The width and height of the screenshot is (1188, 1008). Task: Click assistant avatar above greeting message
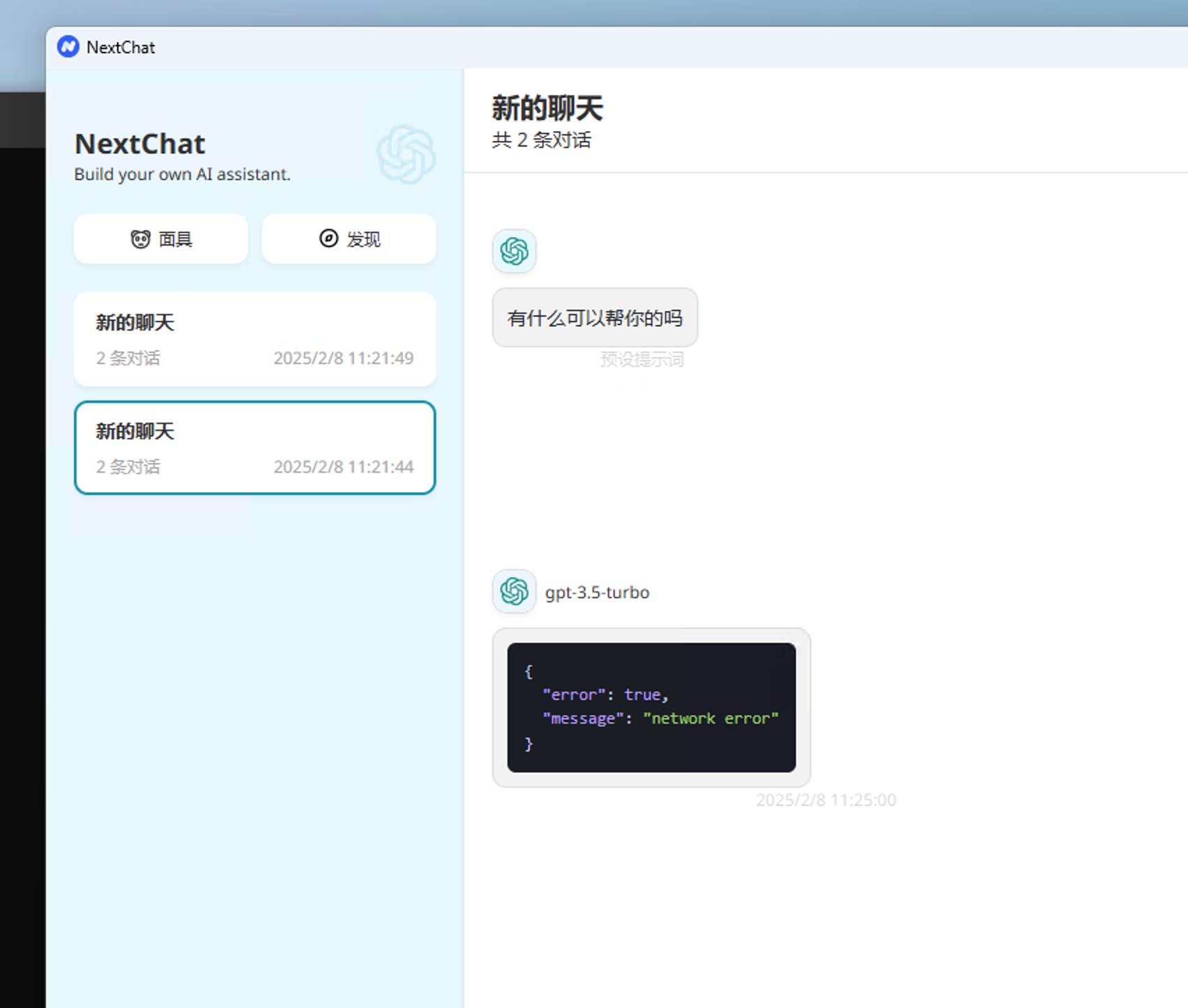(x=515, y=251)
